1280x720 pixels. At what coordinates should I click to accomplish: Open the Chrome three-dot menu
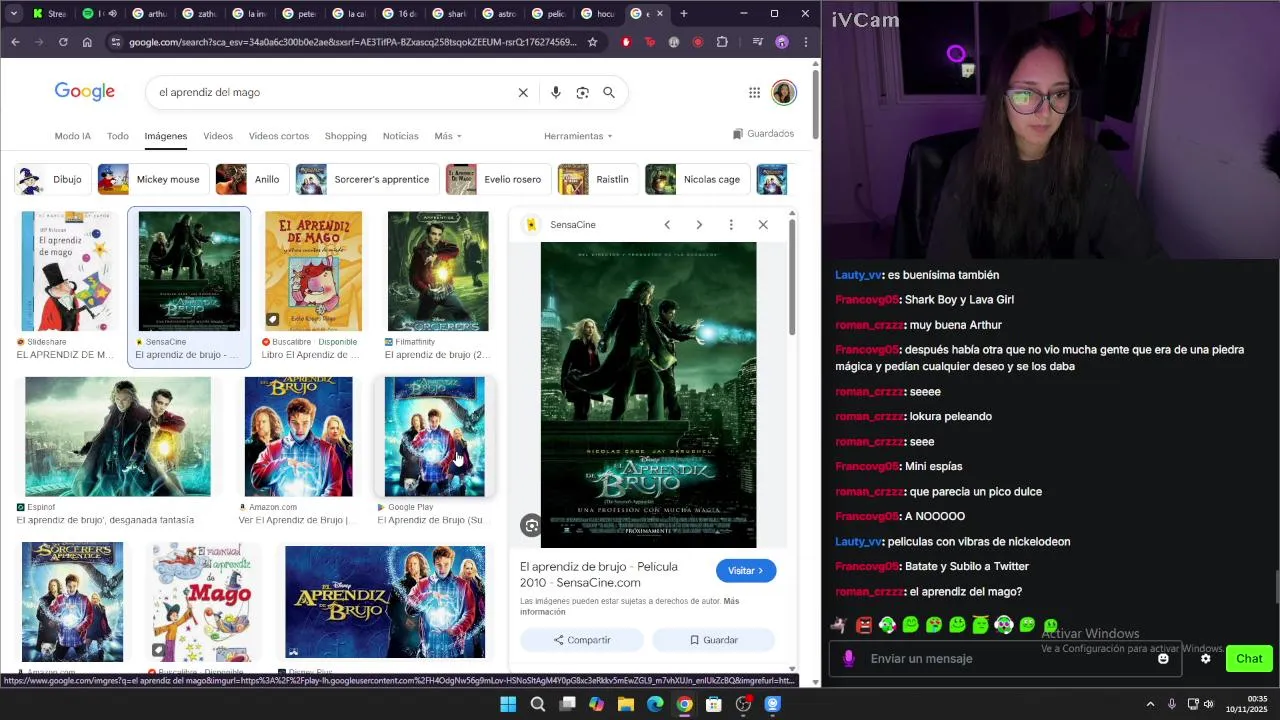point(805,42)
